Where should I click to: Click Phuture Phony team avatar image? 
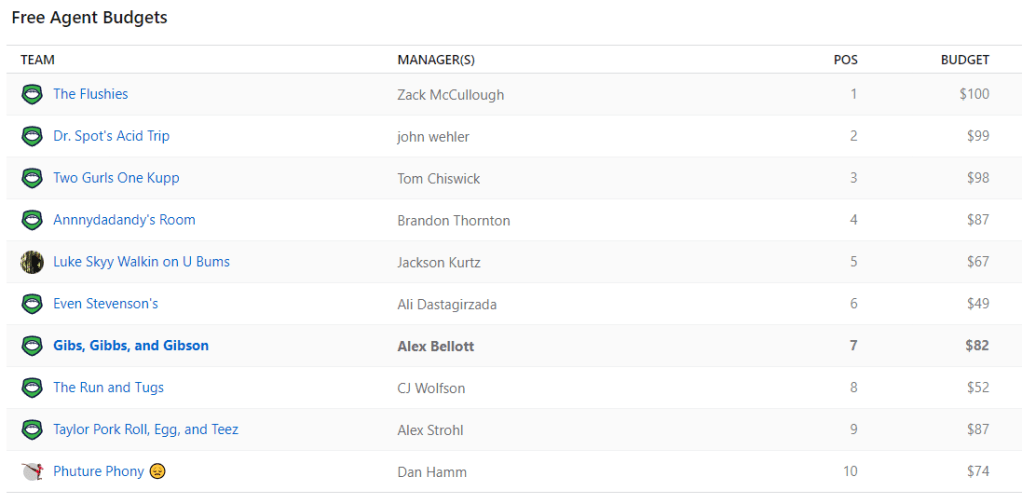tap(32, 471)
